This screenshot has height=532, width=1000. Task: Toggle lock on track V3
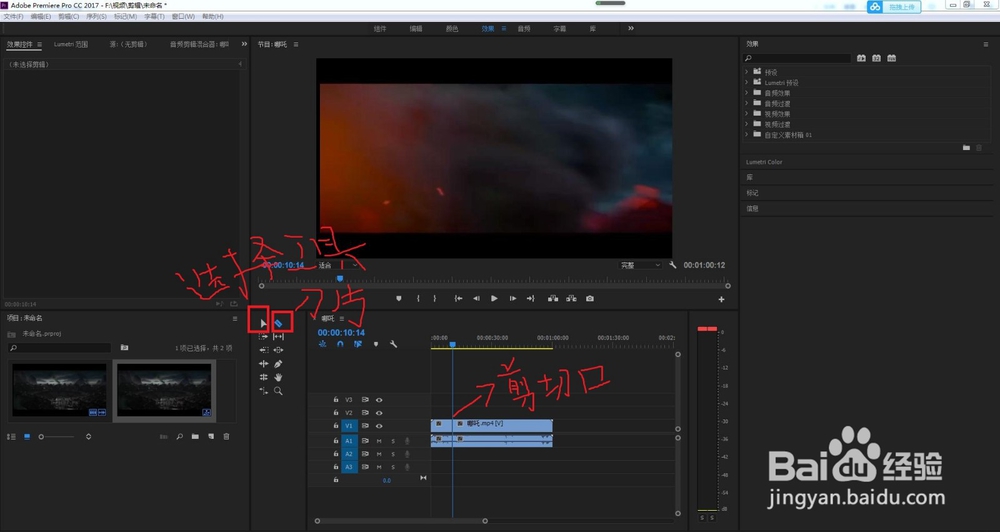tap(335, 400)
